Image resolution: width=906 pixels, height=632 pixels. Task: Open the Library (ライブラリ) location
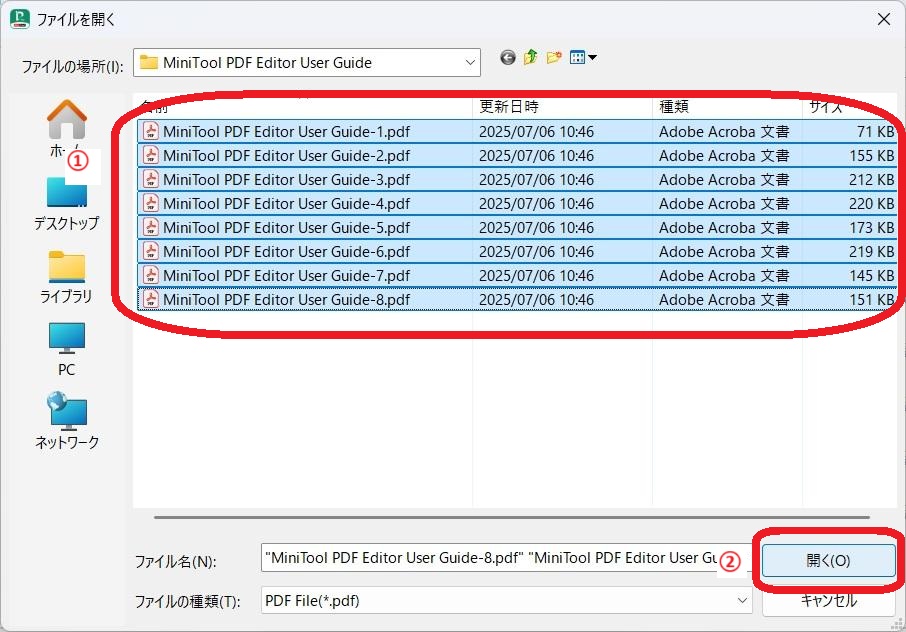point(66,278)
